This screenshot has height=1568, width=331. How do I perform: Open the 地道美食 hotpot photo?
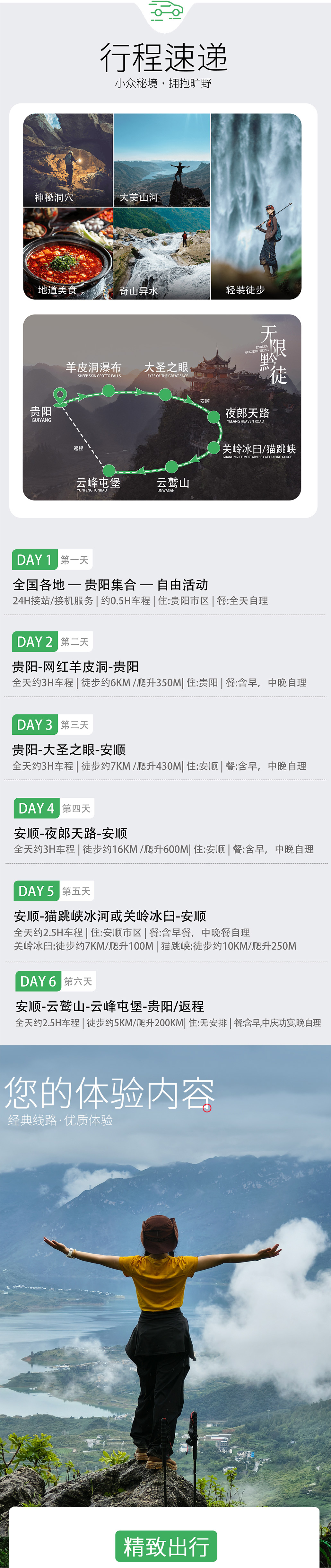[67, 253]
